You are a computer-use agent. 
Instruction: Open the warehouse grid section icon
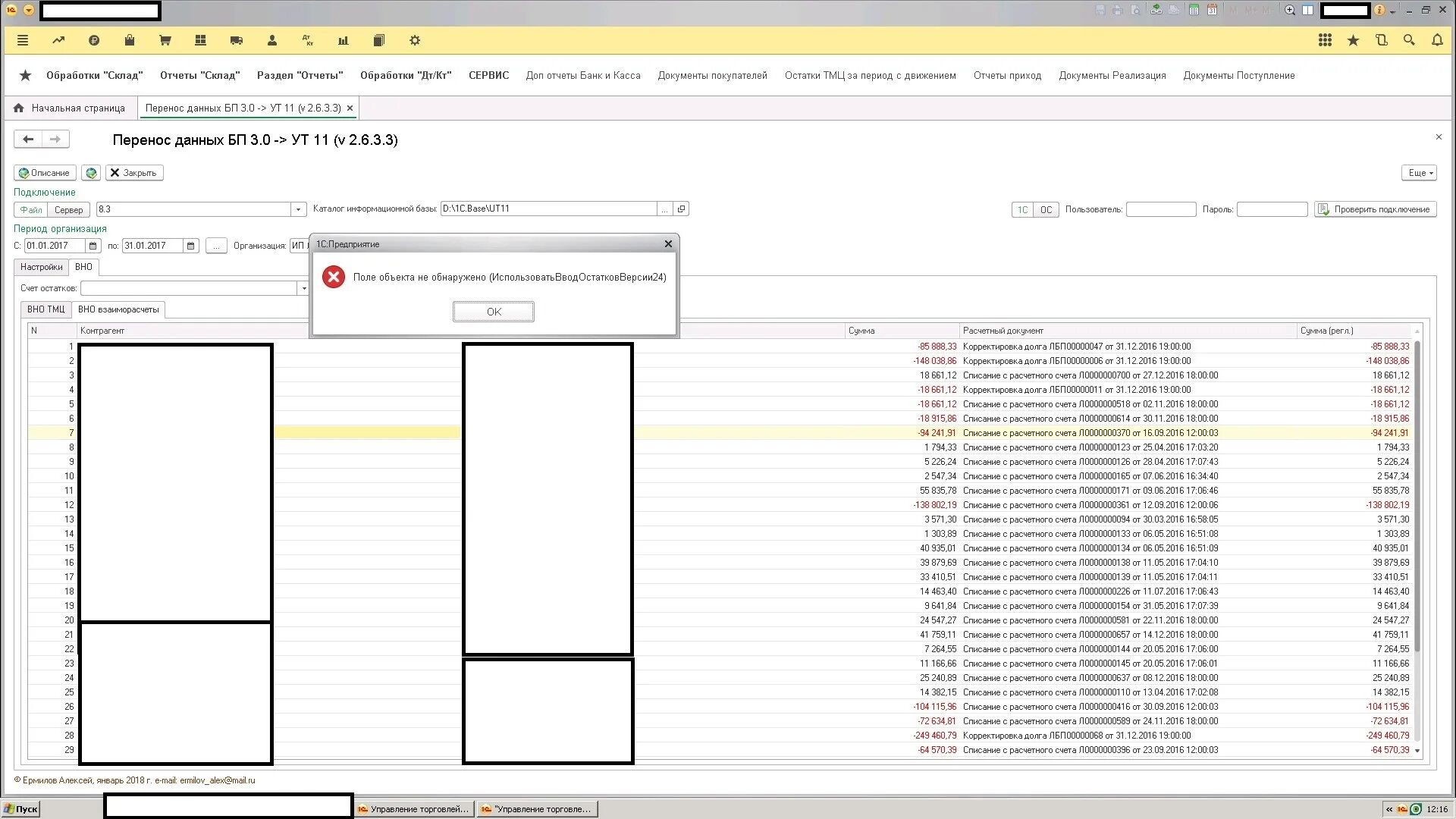(x=200, y=41)
